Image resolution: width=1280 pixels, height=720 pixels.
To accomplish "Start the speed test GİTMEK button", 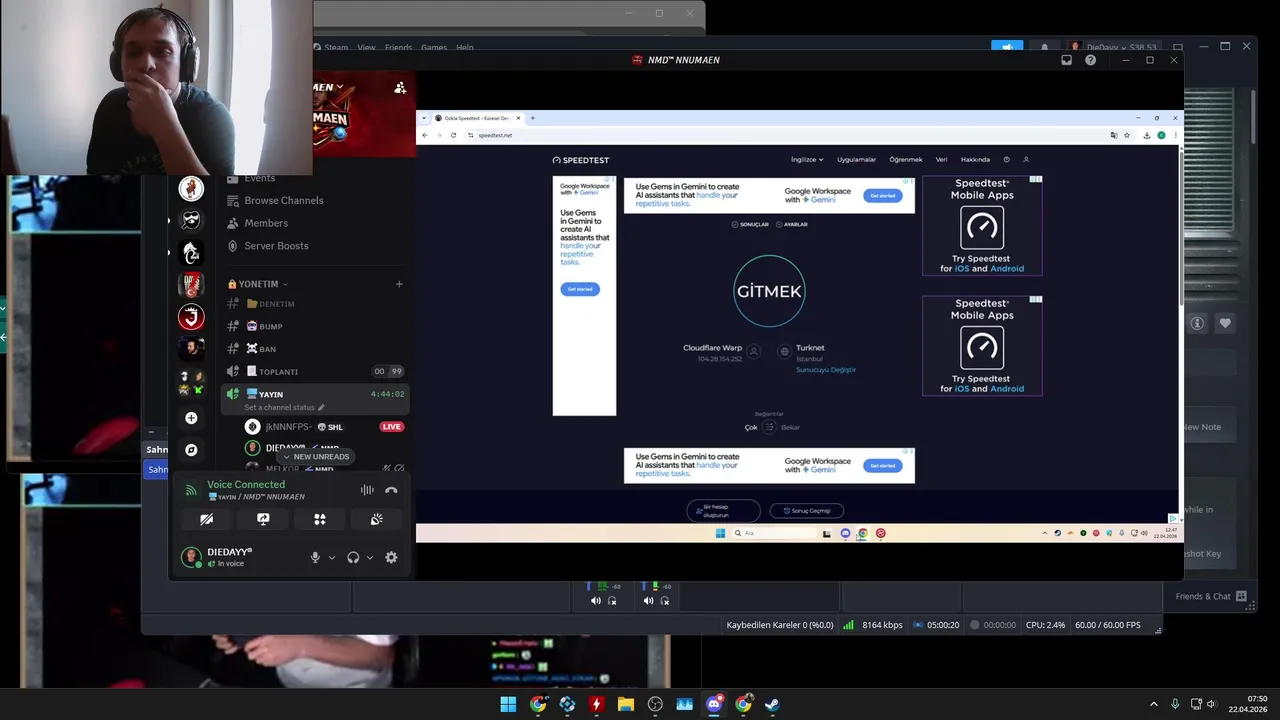I will coord(769,291).
